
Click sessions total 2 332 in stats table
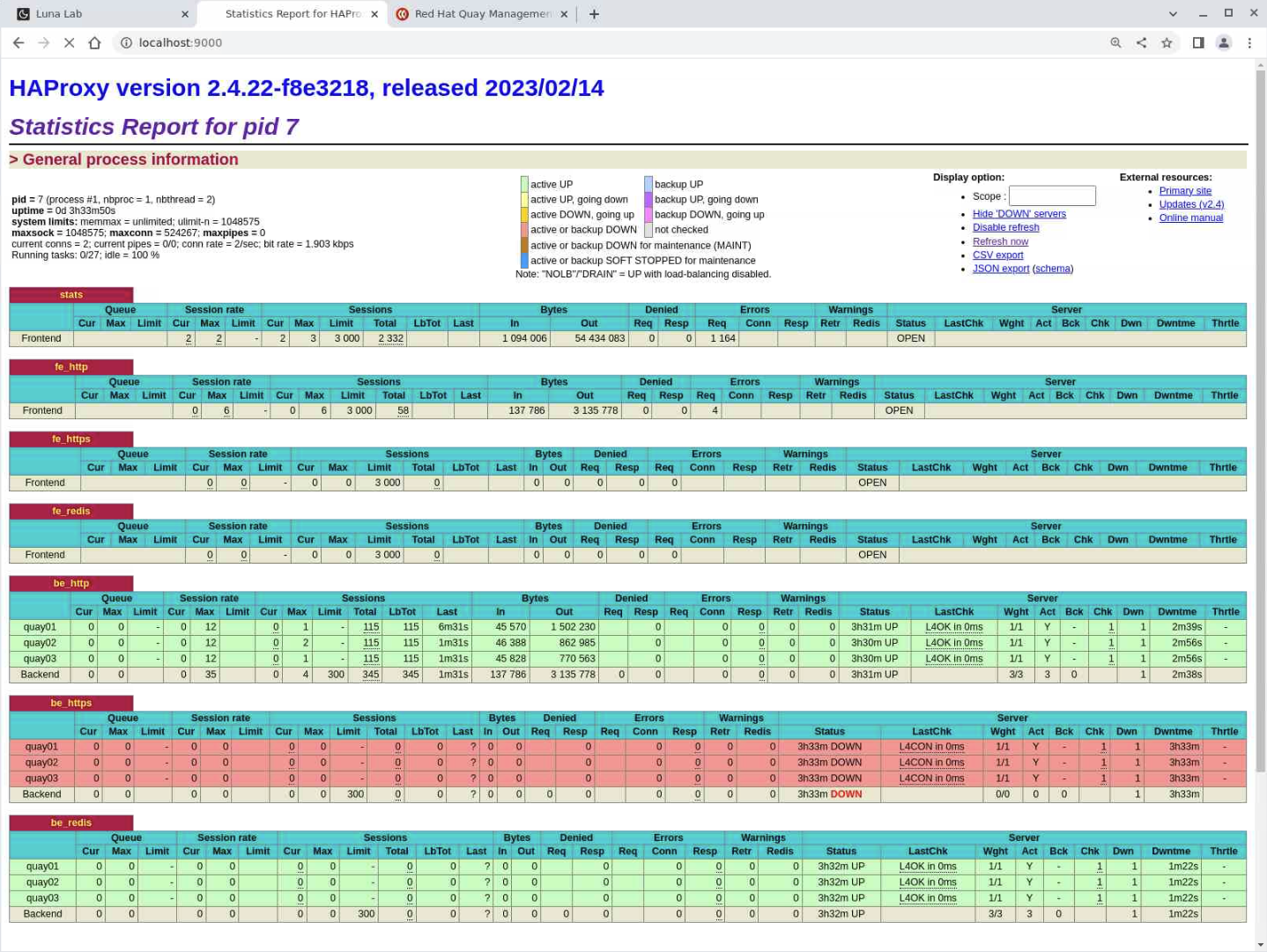(x=390, y=338)
